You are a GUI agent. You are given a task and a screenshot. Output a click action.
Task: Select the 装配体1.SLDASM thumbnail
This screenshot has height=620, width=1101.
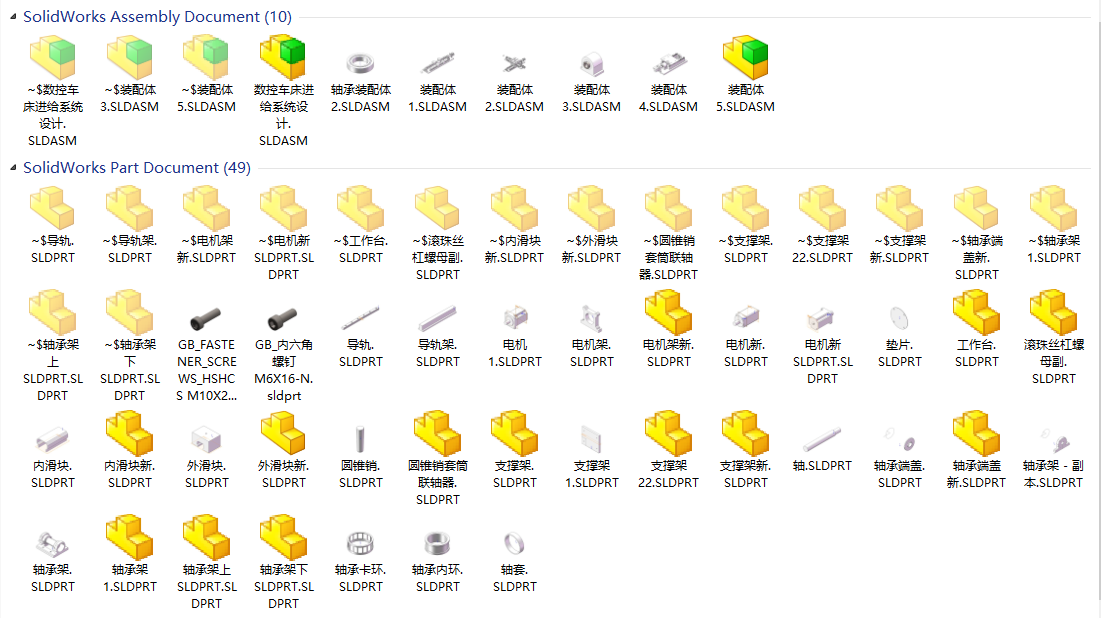click(437, 64)
